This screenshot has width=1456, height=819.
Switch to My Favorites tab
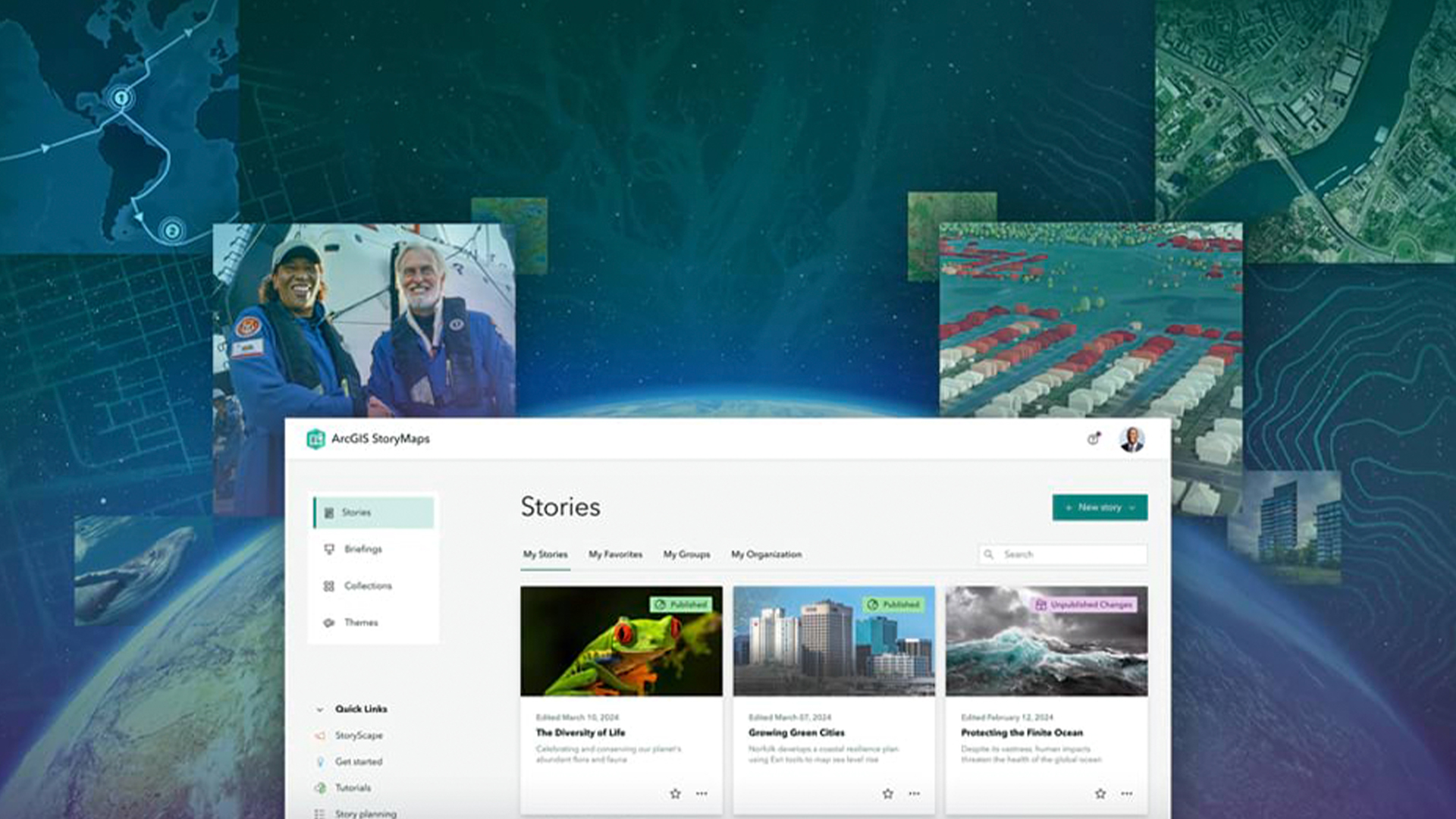[615, 554]
